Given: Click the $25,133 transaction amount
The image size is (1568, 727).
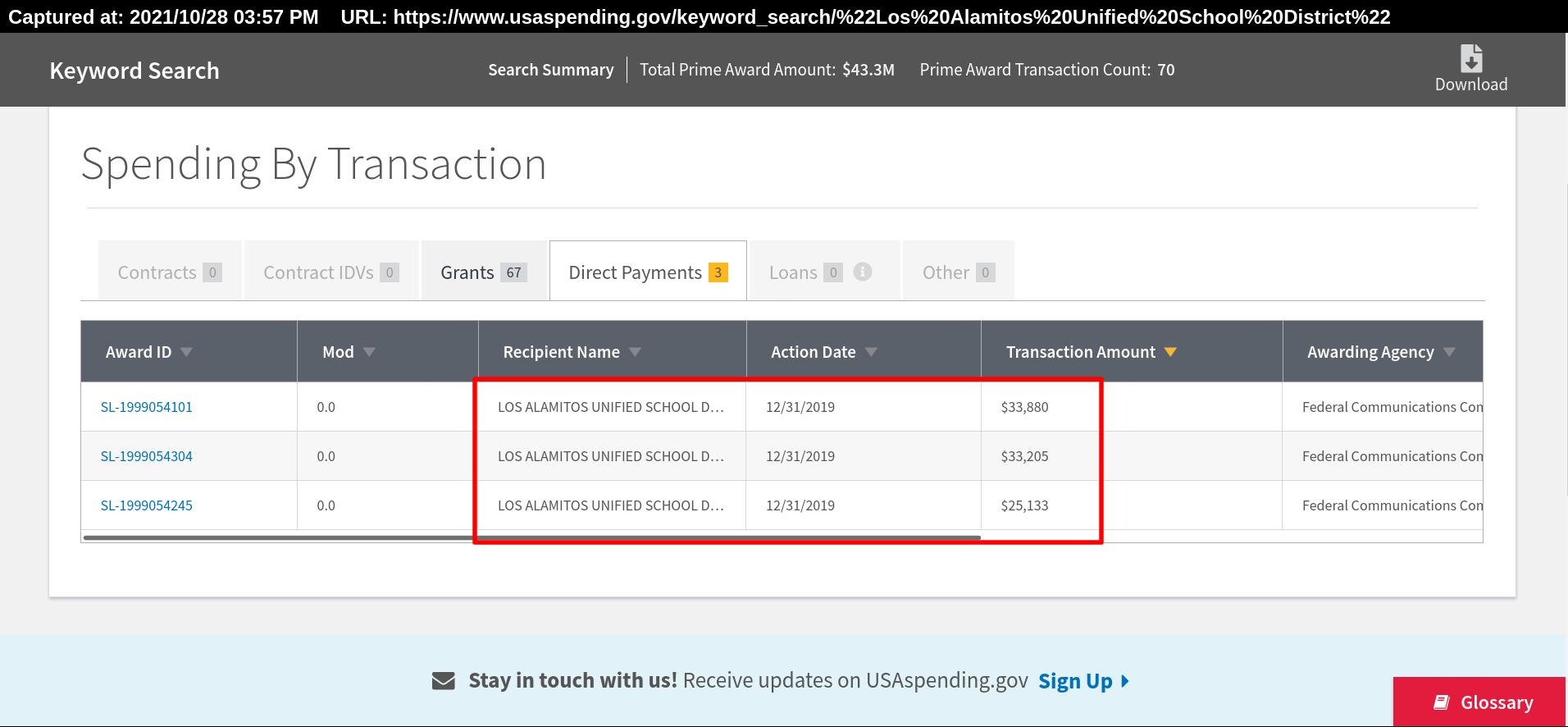Looking at the screenshot, I should 1024,505.
